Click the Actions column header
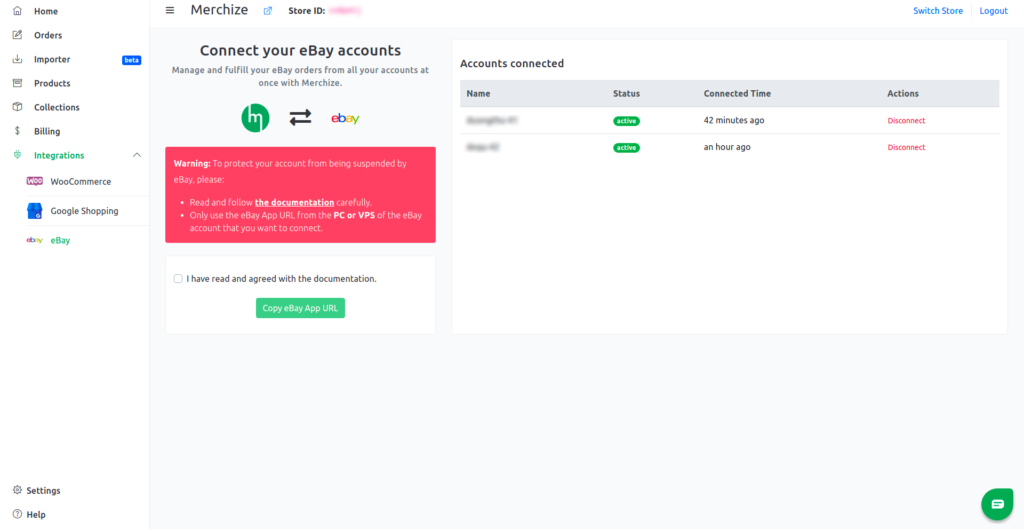1024x529 pixels. click(x=903, y=93)
